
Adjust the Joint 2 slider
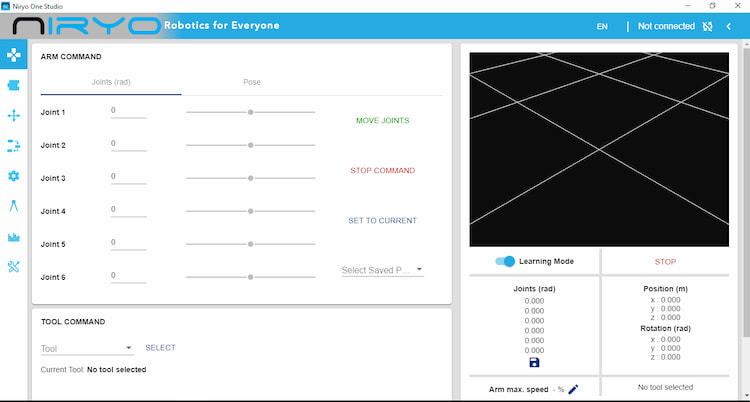(251, 145)
